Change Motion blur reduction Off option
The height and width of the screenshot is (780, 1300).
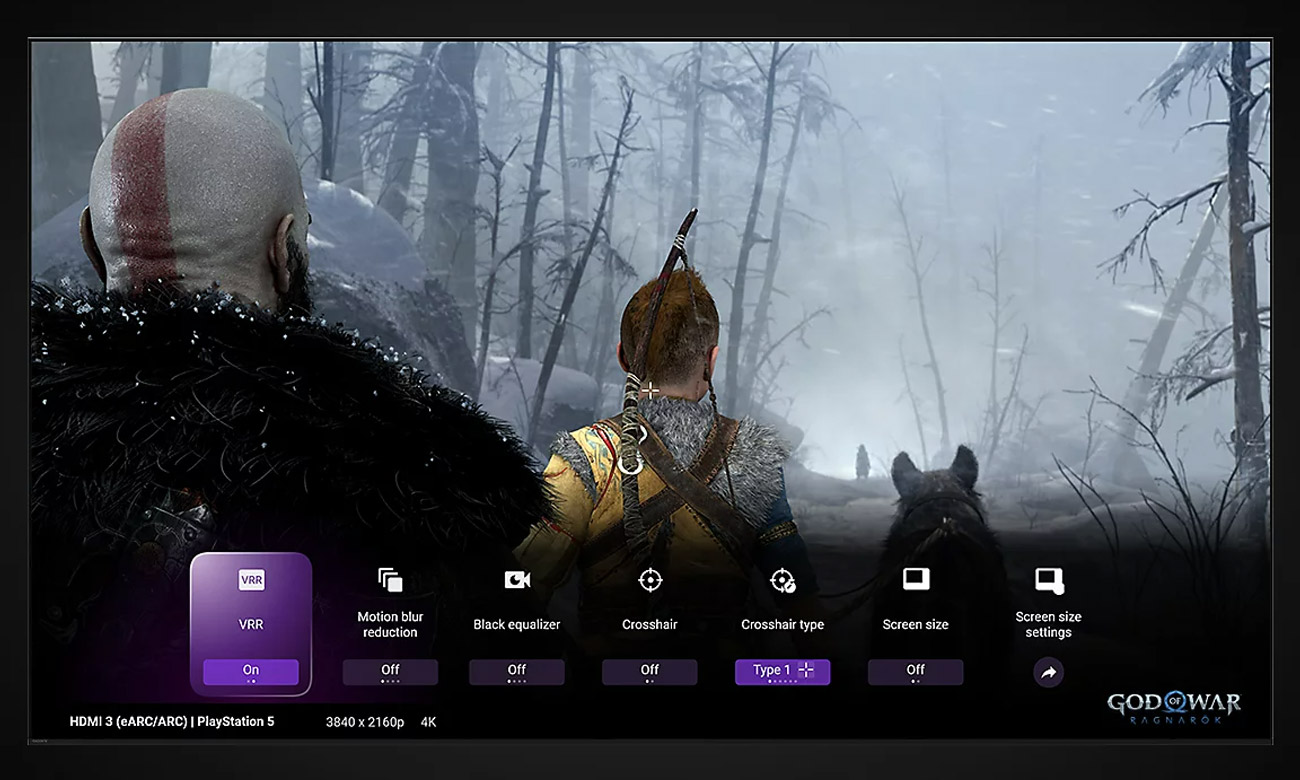390,671
